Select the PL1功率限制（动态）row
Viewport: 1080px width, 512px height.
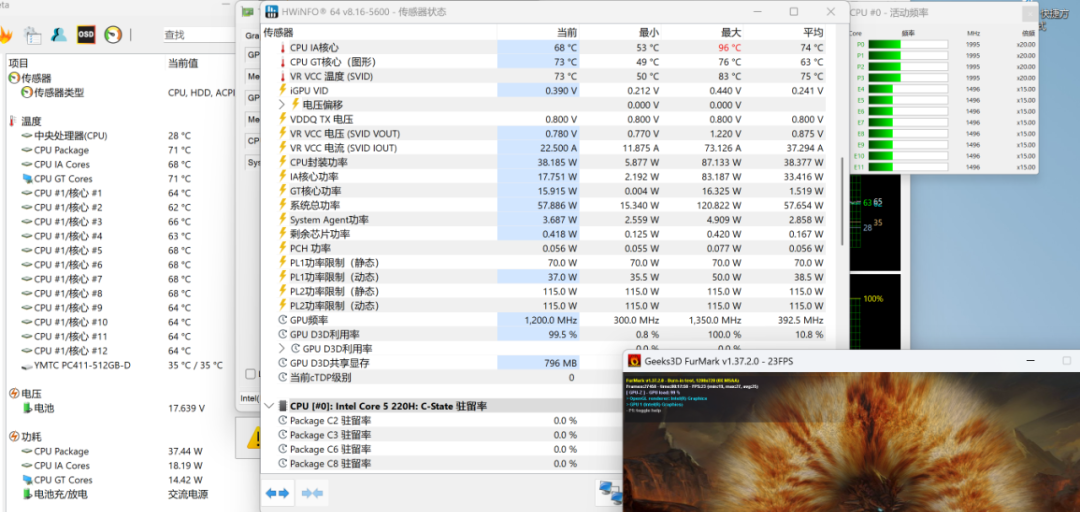coord(544,277)
